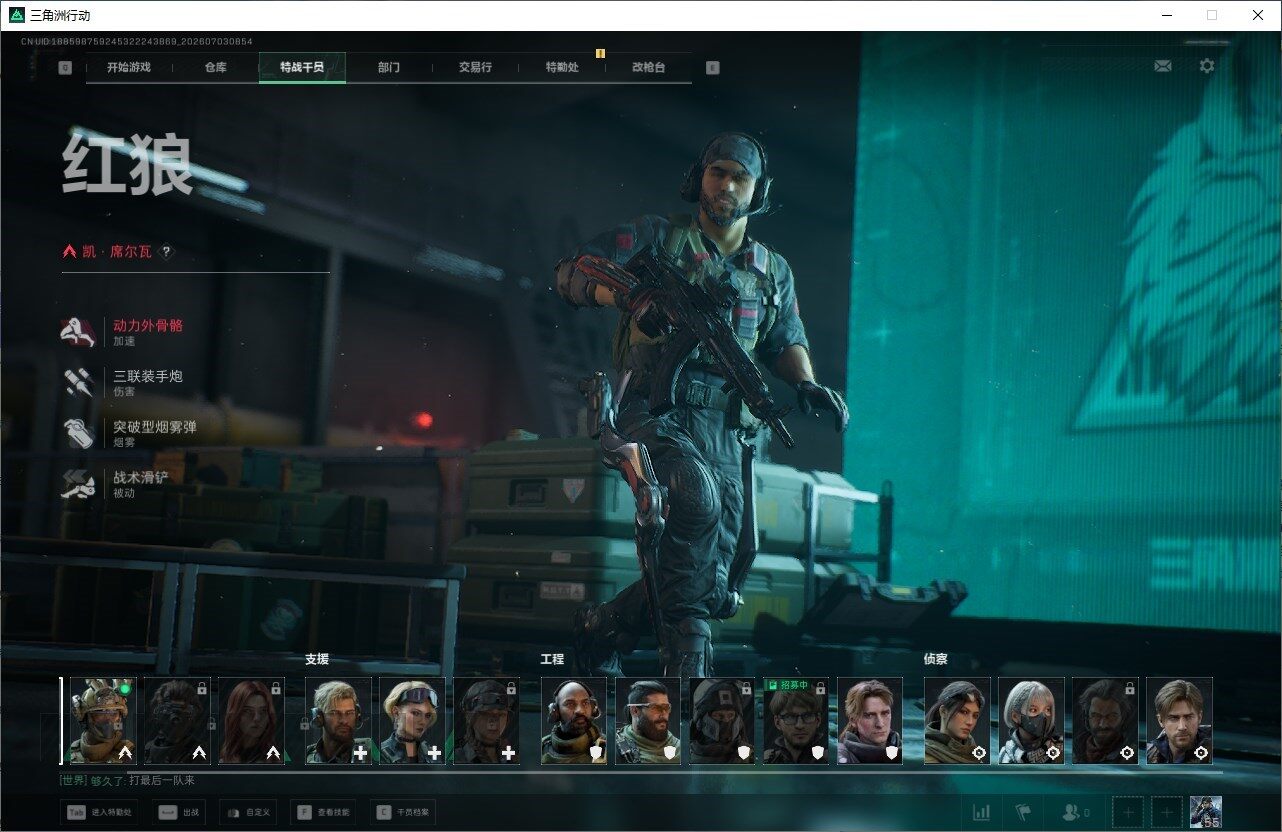Open the mail inbox envelope icon

click(x=1162, y=66)
